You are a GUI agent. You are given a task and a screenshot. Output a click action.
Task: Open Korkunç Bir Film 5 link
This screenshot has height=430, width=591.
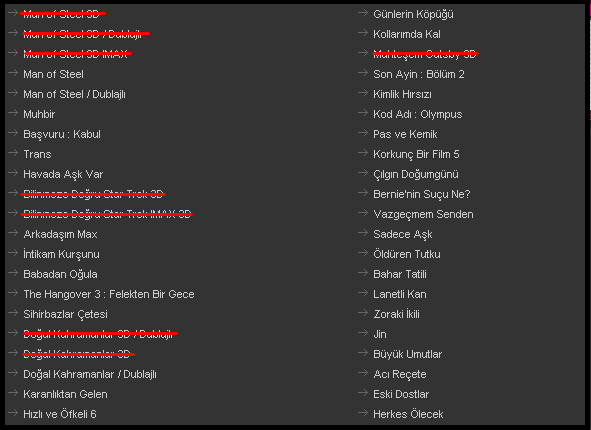[x=416, y=155]
